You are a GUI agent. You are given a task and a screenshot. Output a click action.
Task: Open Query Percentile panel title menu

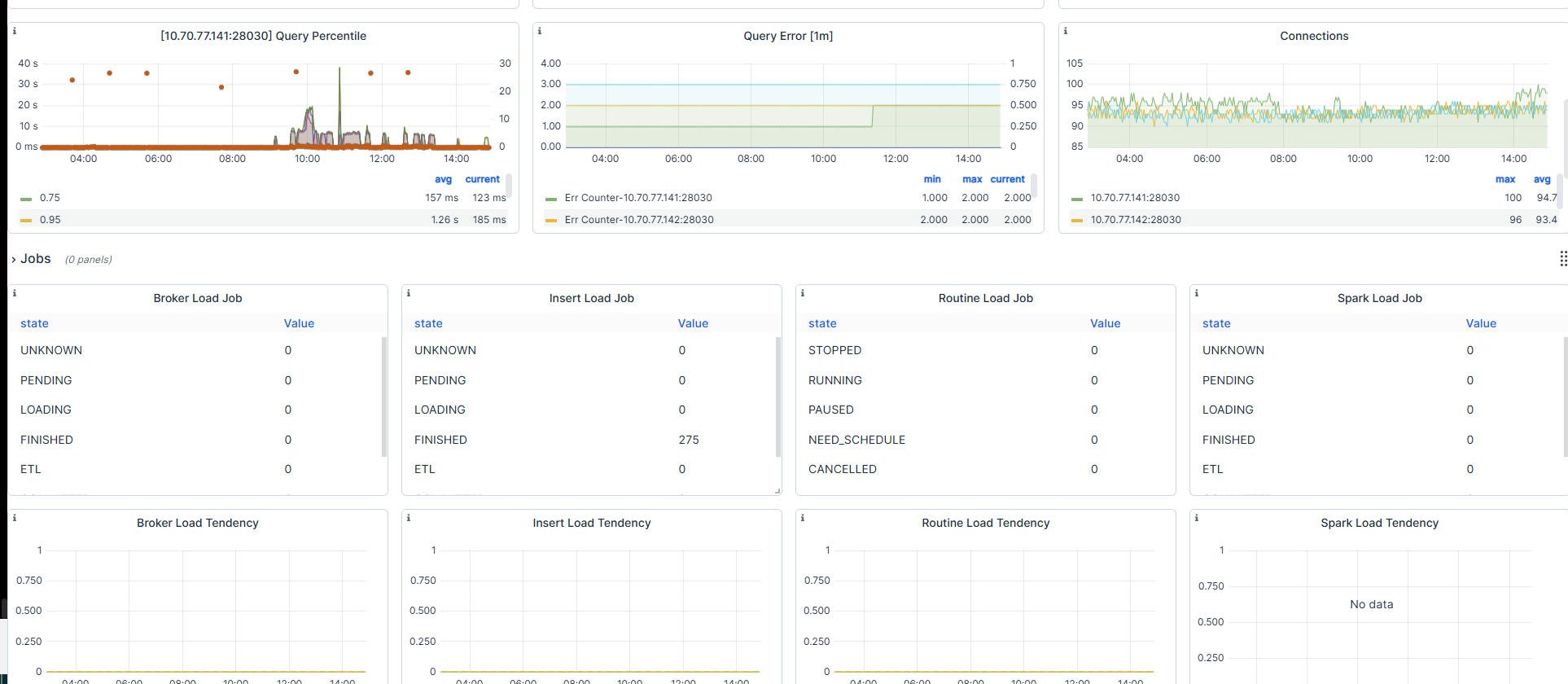coord(263,36)
